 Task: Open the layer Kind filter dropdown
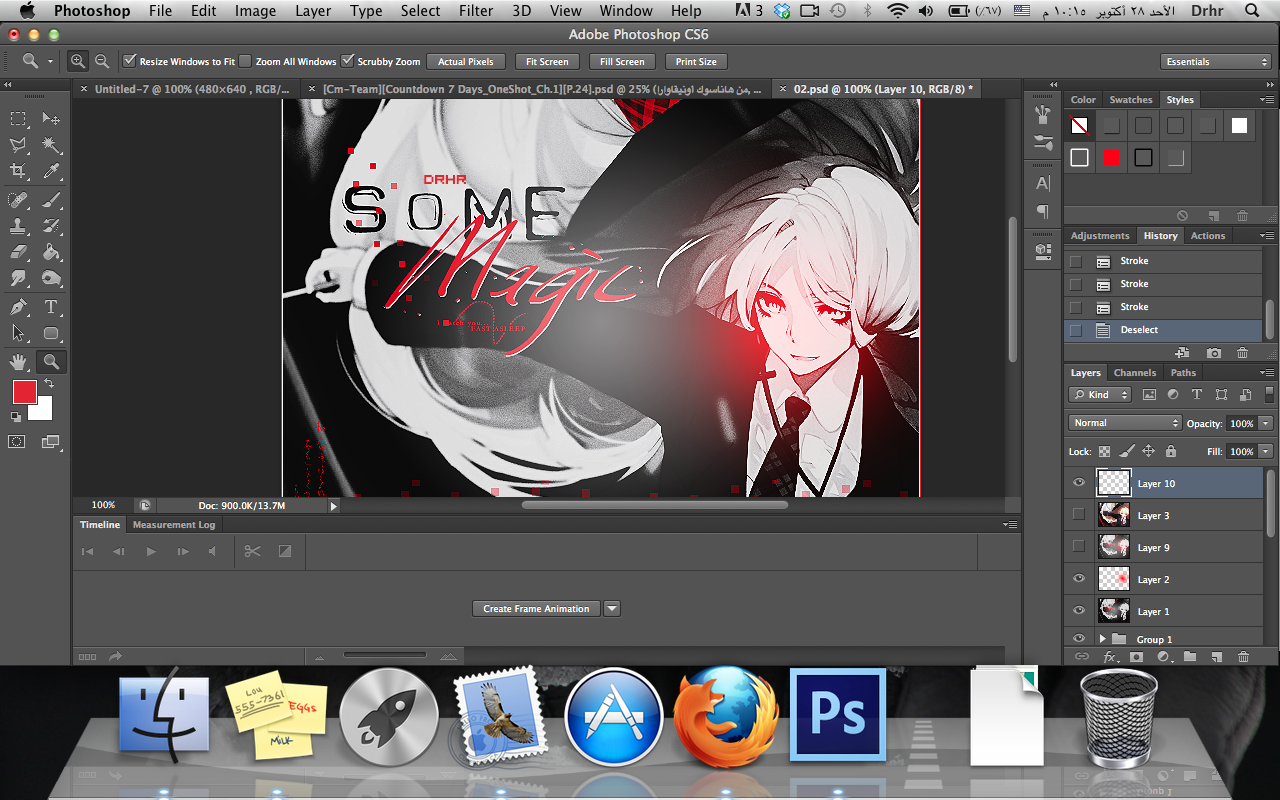1100,395
